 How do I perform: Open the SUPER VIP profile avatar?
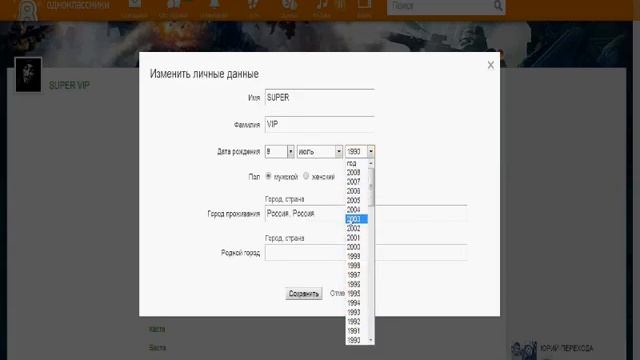[x=28, y=75]
